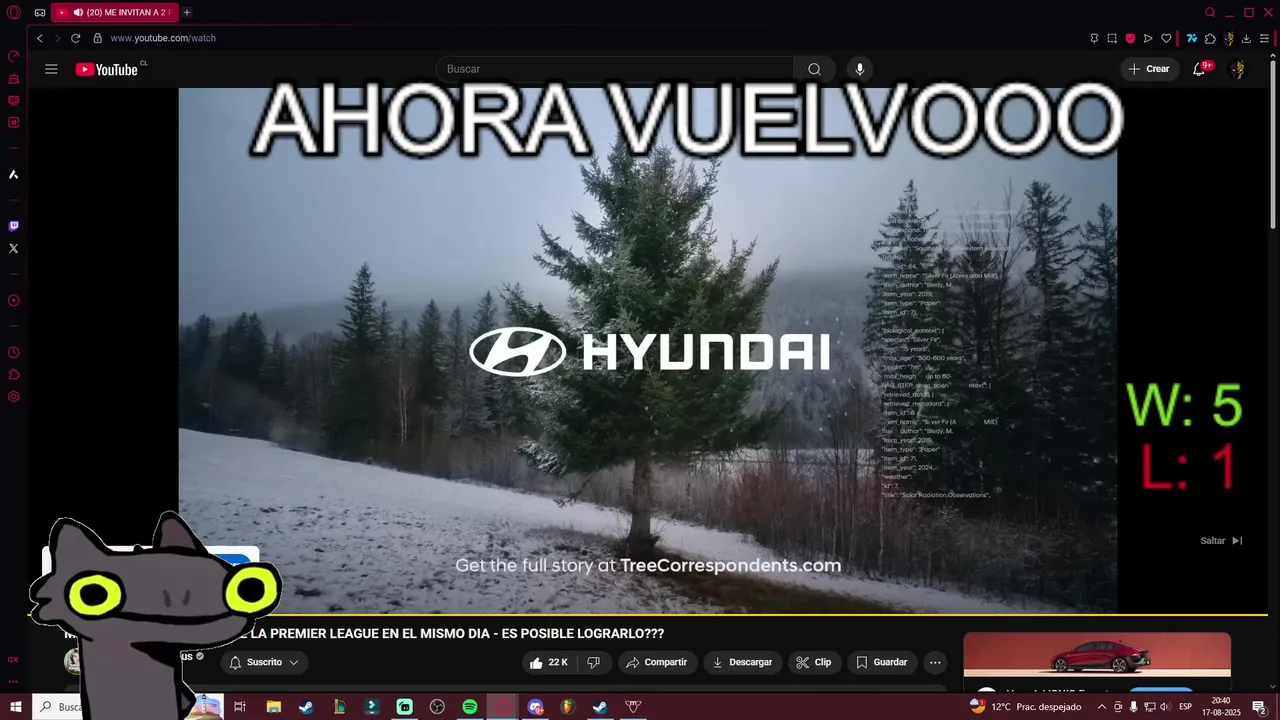Open Extensions cube icon in sidebar
This screenshot has height=720, width=1280.
pyautogui.click(x=13, y=374)
